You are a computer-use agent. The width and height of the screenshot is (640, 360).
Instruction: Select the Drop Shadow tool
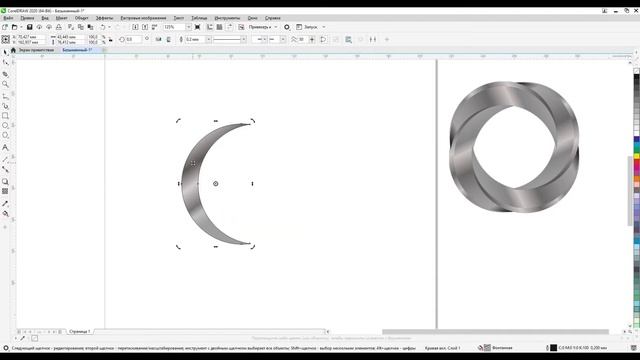(5, 181)
